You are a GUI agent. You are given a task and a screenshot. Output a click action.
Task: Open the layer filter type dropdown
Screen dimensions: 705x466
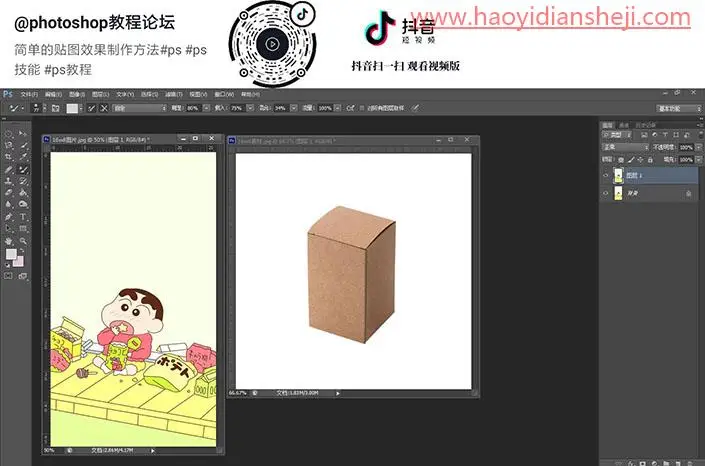tap(616, 134)
